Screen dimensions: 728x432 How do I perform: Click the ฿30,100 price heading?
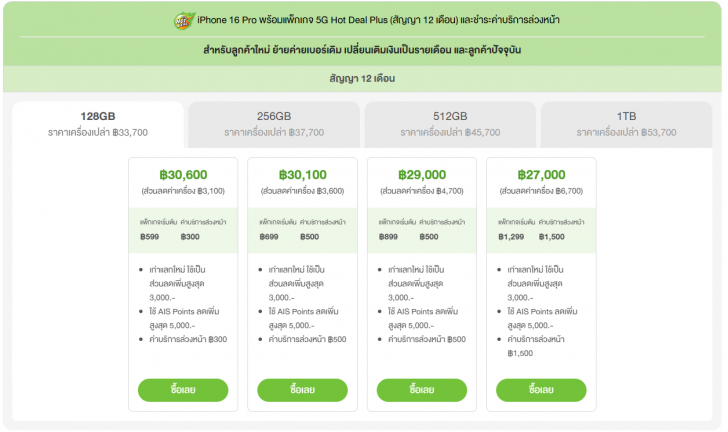[303, 174]
